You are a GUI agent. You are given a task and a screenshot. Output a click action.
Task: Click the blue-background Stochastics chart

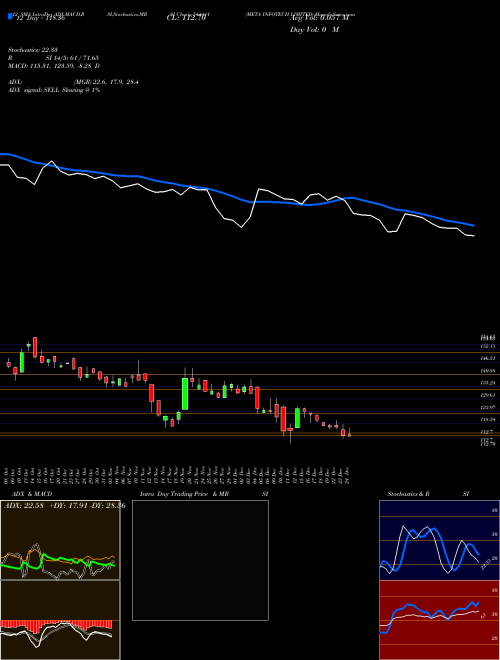(439, 540)
